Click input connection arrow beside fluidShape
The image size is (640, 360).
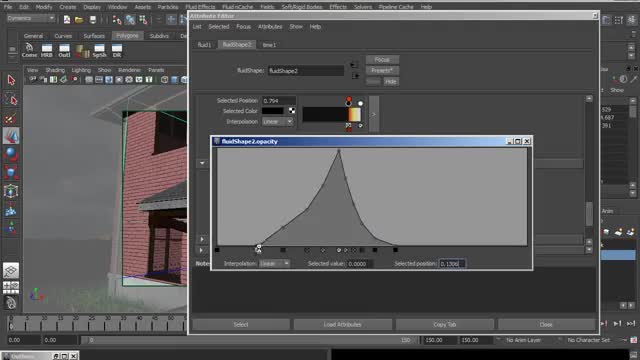pos(354,64)
